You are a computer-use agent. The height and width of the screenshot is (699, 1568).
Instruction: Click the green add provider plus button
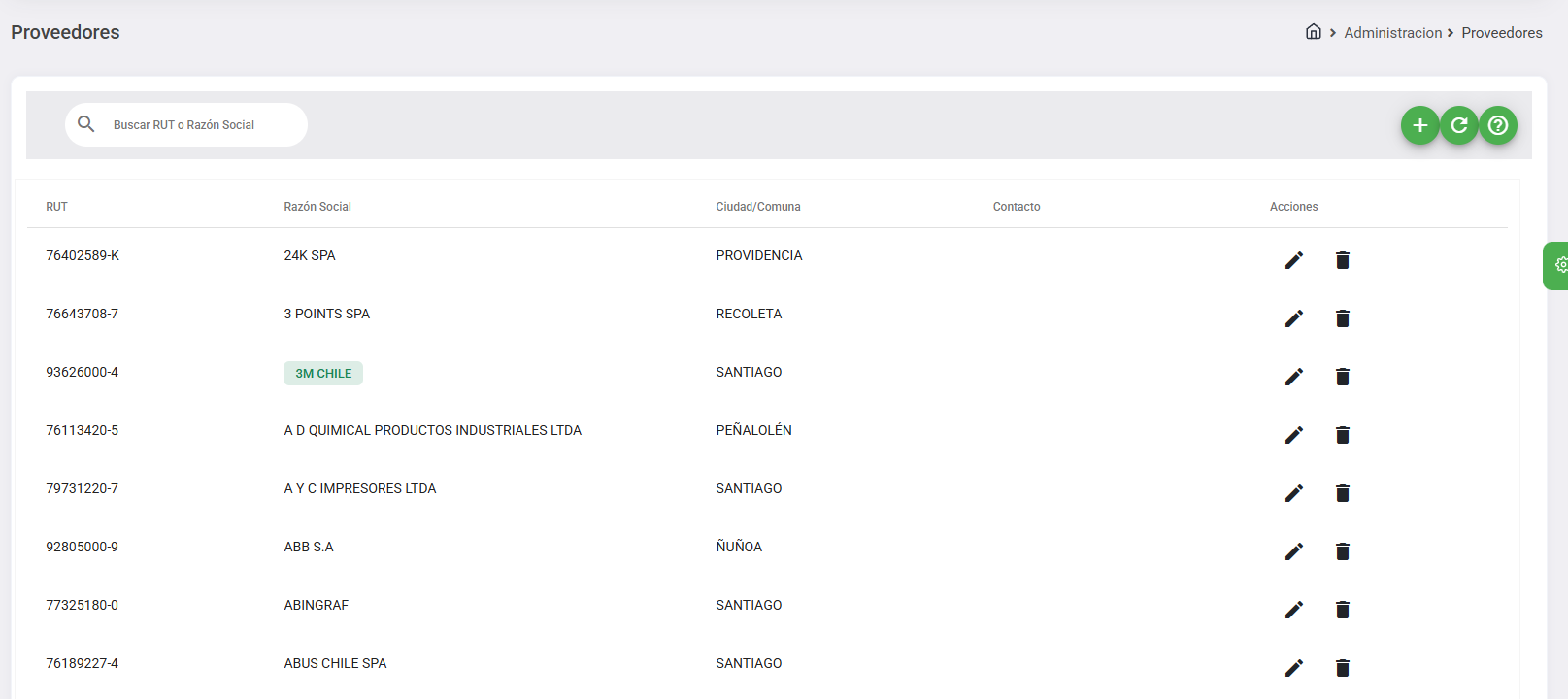click(1419, 125)
